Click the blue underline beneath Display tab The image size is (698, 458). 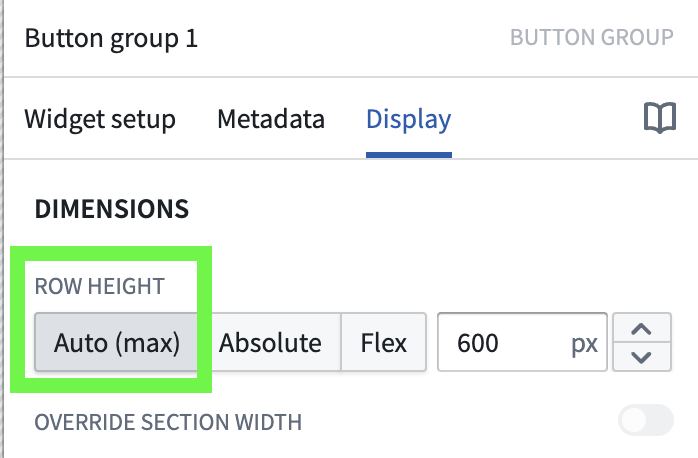click(x=409, y=155)
